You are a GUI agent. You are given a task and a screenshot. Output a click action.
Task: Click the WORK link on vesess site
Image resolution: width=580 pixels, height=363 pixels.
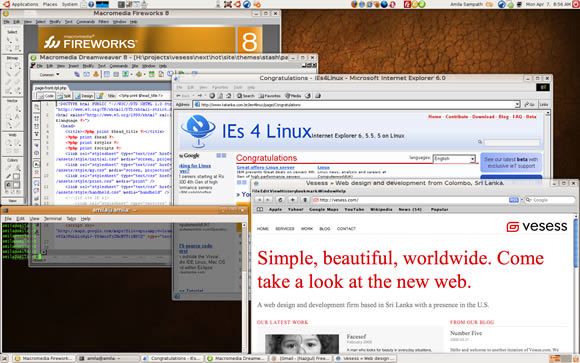click(x=307, y=229)
